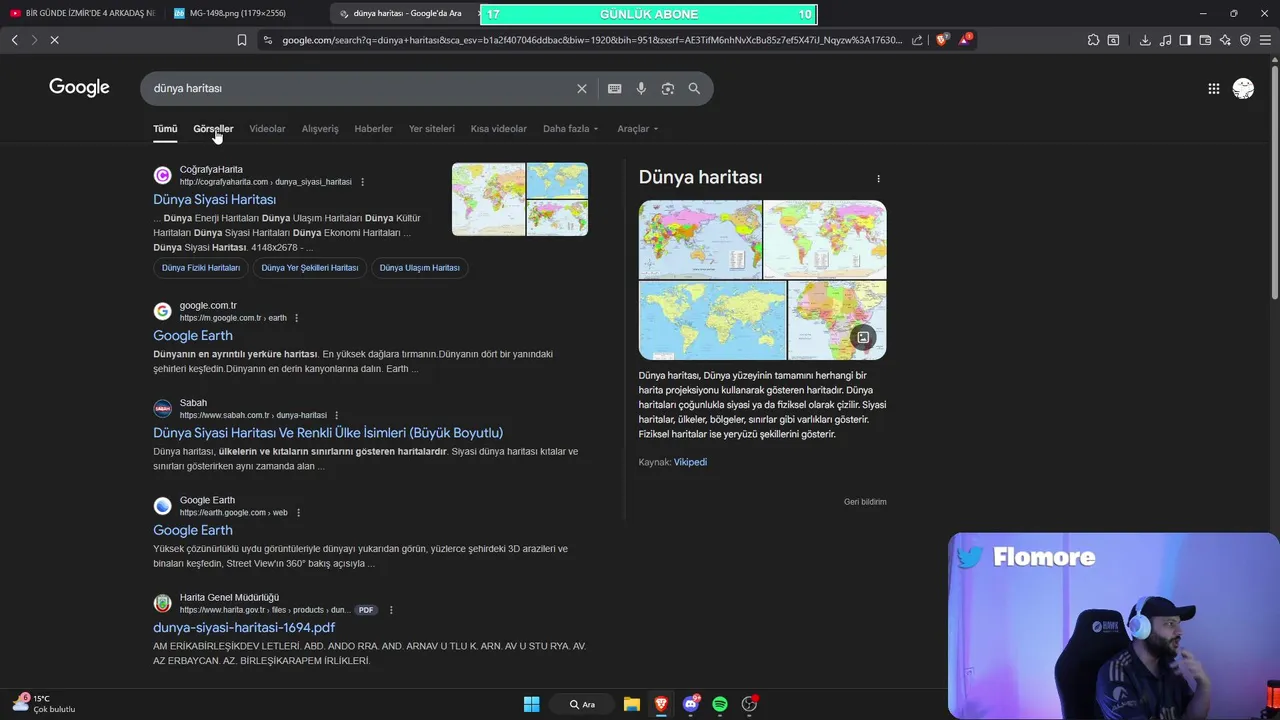The image size is (1280, 720).
Task: Expand the Daha fazla dropdown
Action: [x=570, y=129]
